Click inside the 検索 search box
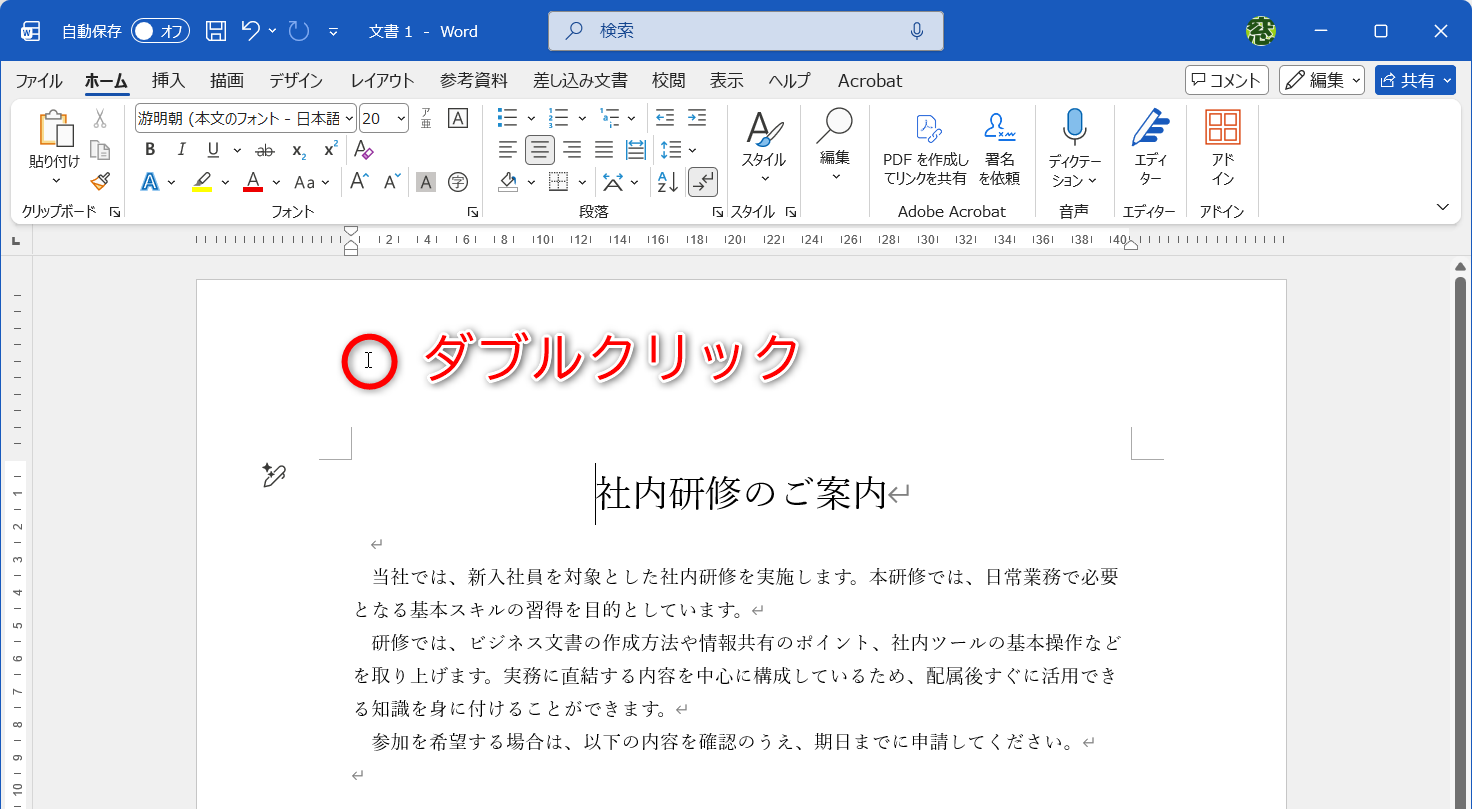 [x=745, y=30]
